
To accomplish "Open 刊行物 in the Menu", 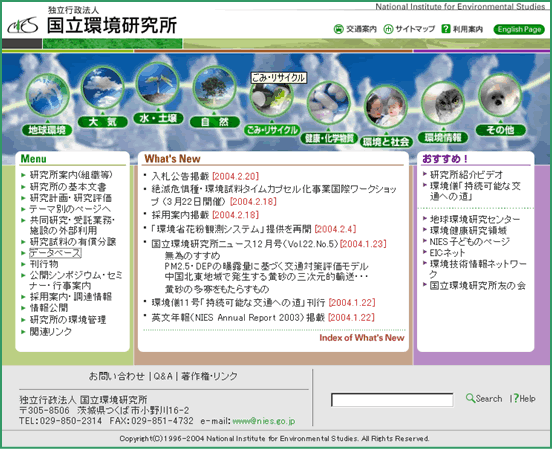I will click(44, 264).
